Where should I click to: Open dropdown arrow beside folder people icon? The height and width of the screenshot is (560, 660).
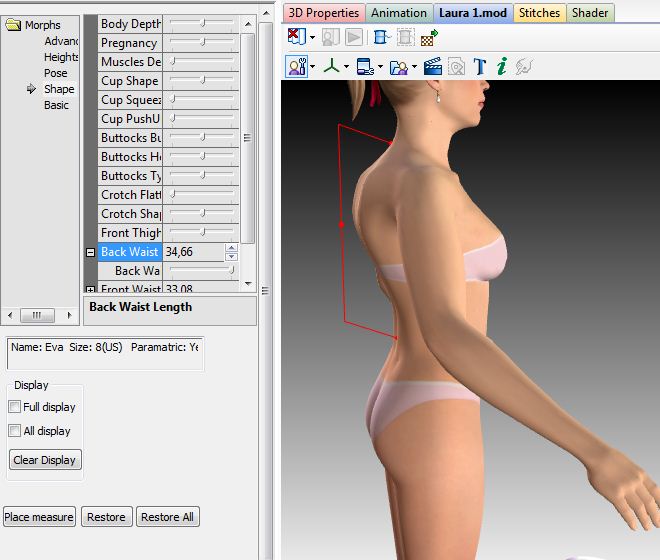(414, 68)
